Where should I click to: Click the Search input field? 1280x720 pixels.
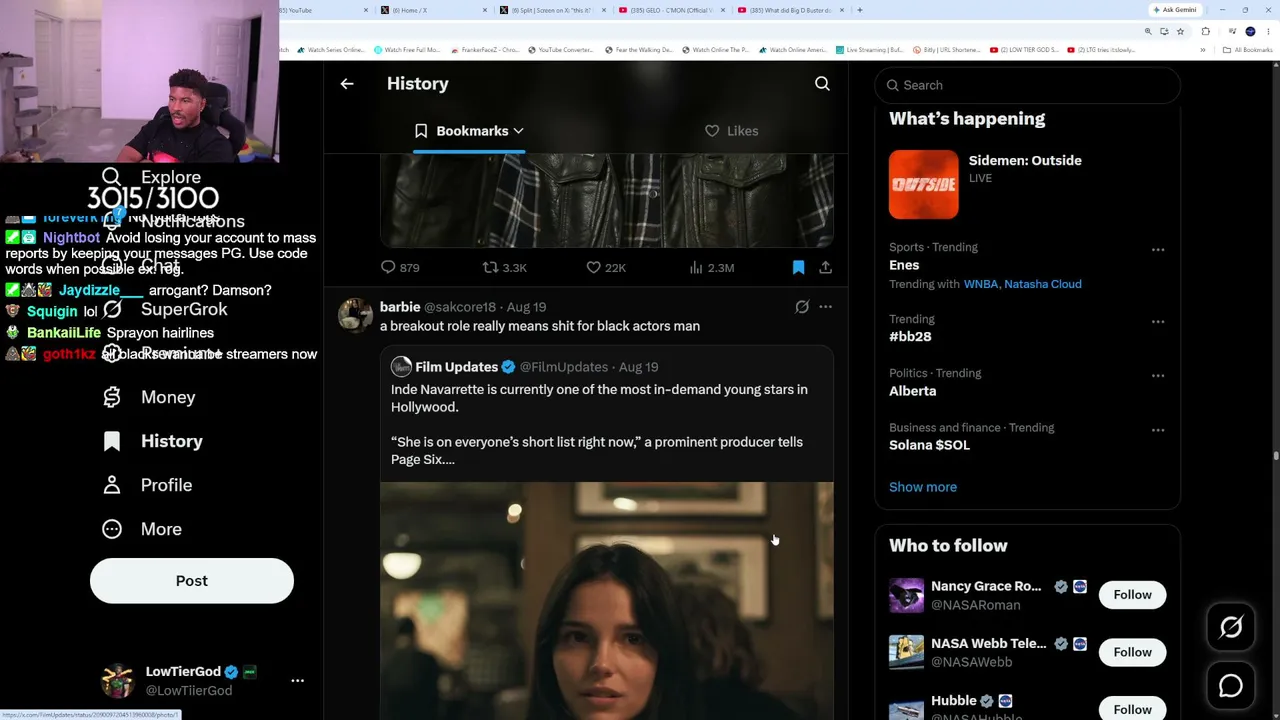pyautogui.click(x=1027, y=85)
